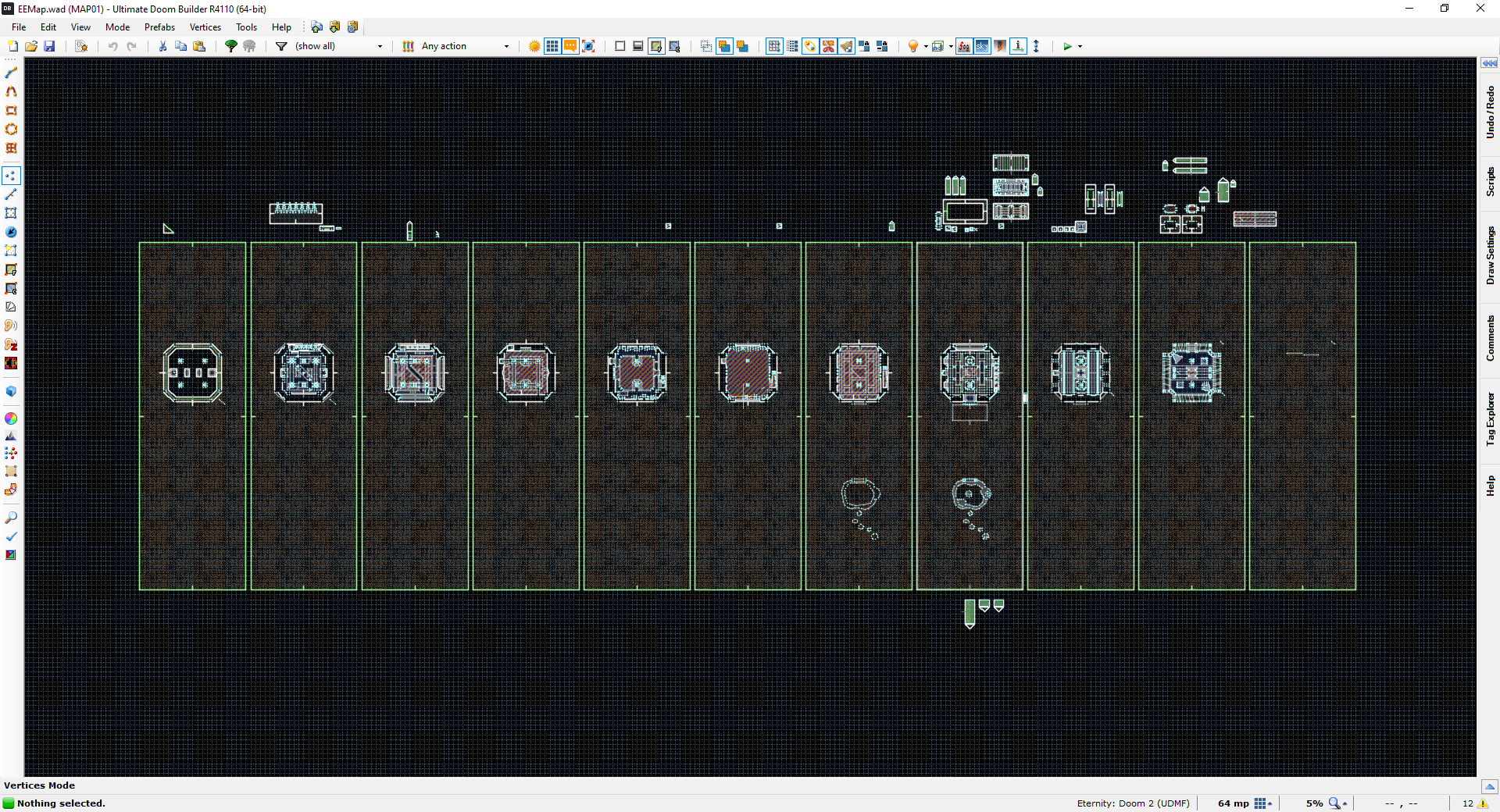The width and height of the screenshot is (1500, 812).
Task: Collapse the right side panel with the arrows
Action: pos(1489,63)
